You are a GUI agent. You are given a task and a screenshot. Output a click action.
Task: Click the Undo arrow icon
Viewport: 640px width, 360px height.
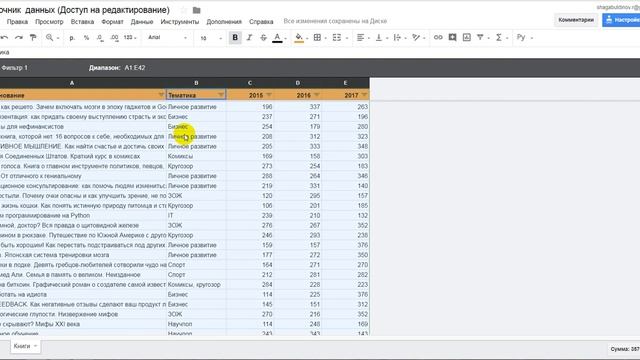(4, 38)
